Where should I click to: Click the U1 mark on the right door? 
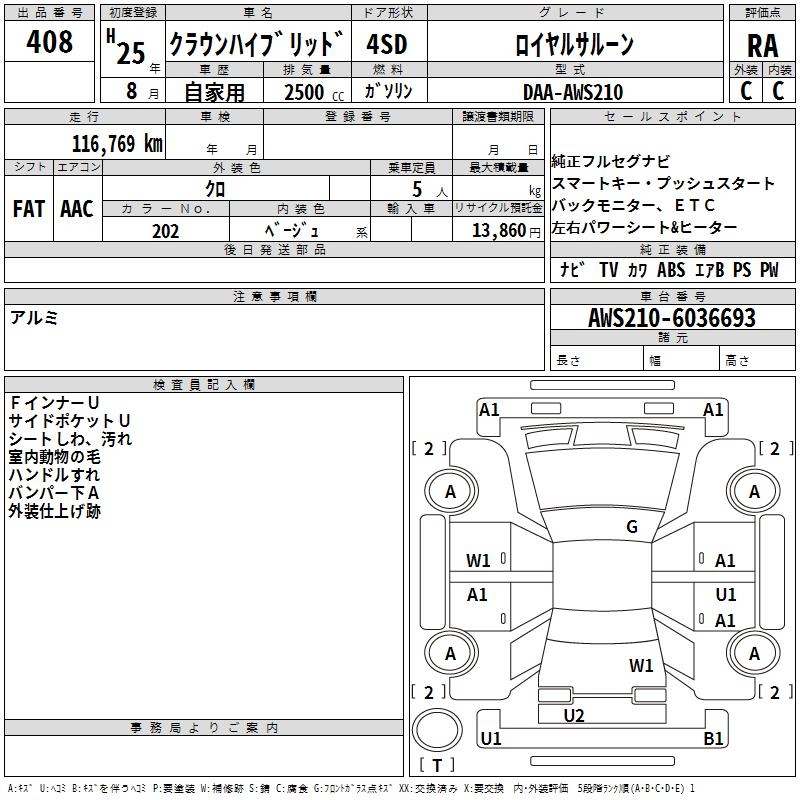[x=725, y=595]
